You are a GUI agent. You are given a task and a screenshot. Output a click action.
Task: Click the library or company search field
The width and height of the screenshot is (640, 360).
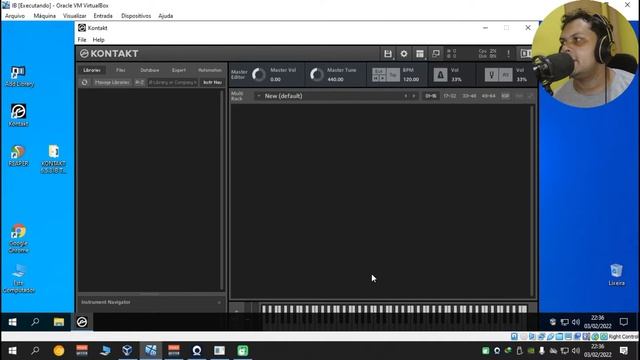173,82
